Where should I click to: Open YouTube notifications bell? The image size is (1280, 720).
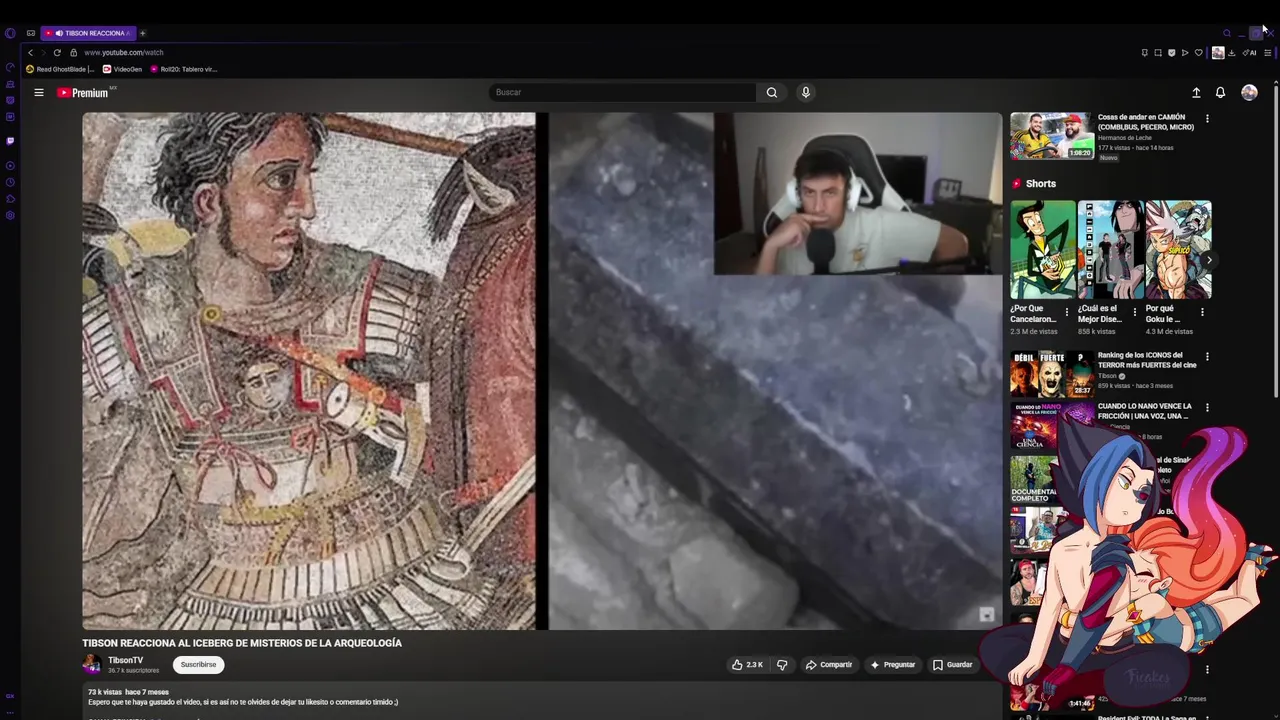coord(1220,92)
